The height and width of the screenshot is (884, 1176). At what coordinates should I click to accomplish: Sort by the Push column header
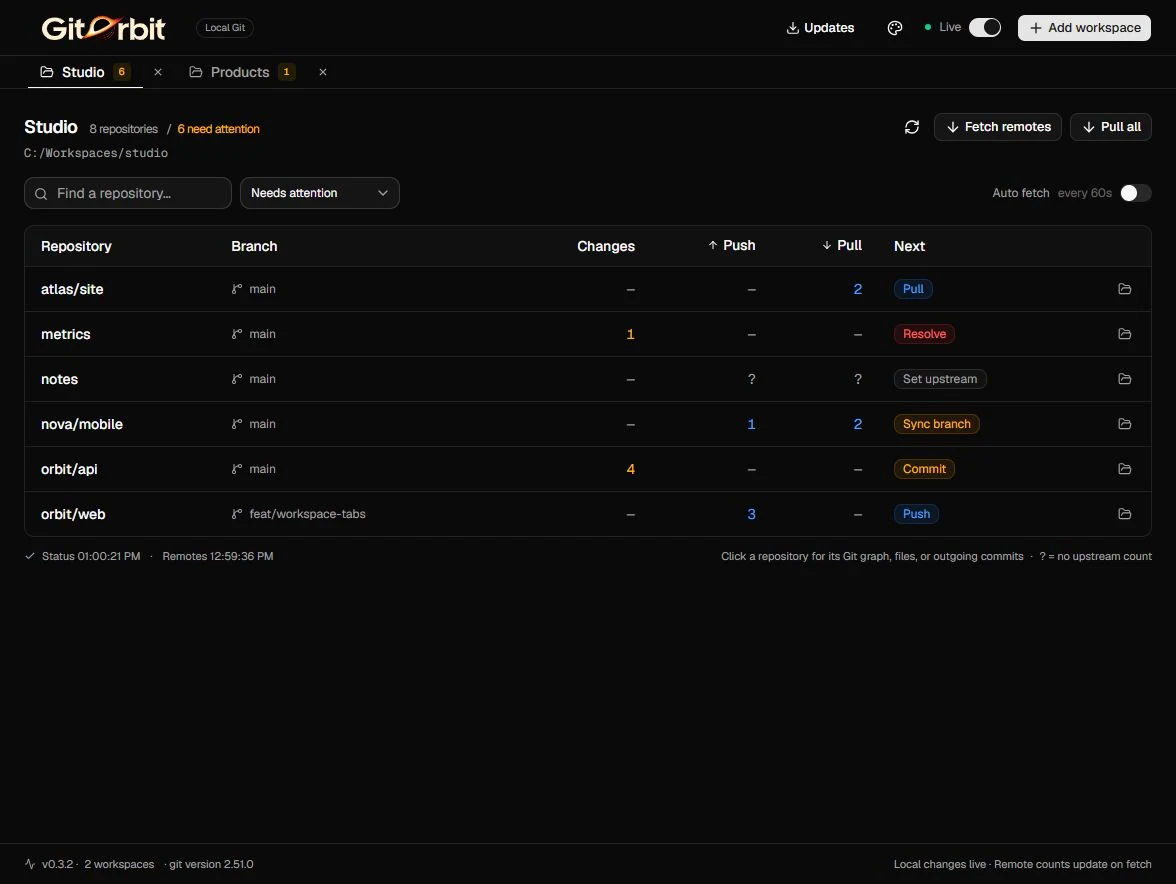click(x=731, y=245)
